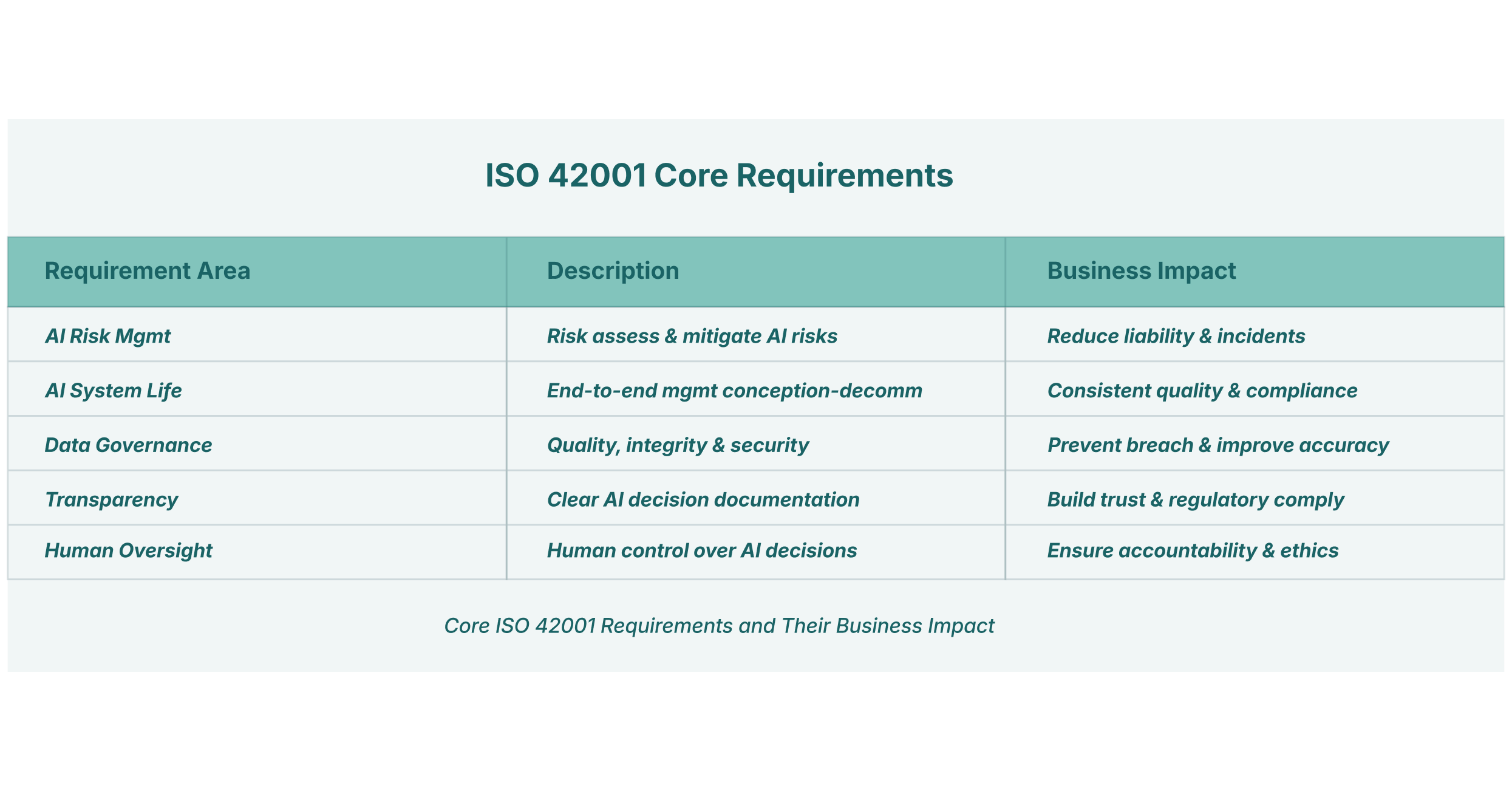Click Ensure accountability & ethics cell
The width and height of the screenshot is (1512, 791).
1193,550
